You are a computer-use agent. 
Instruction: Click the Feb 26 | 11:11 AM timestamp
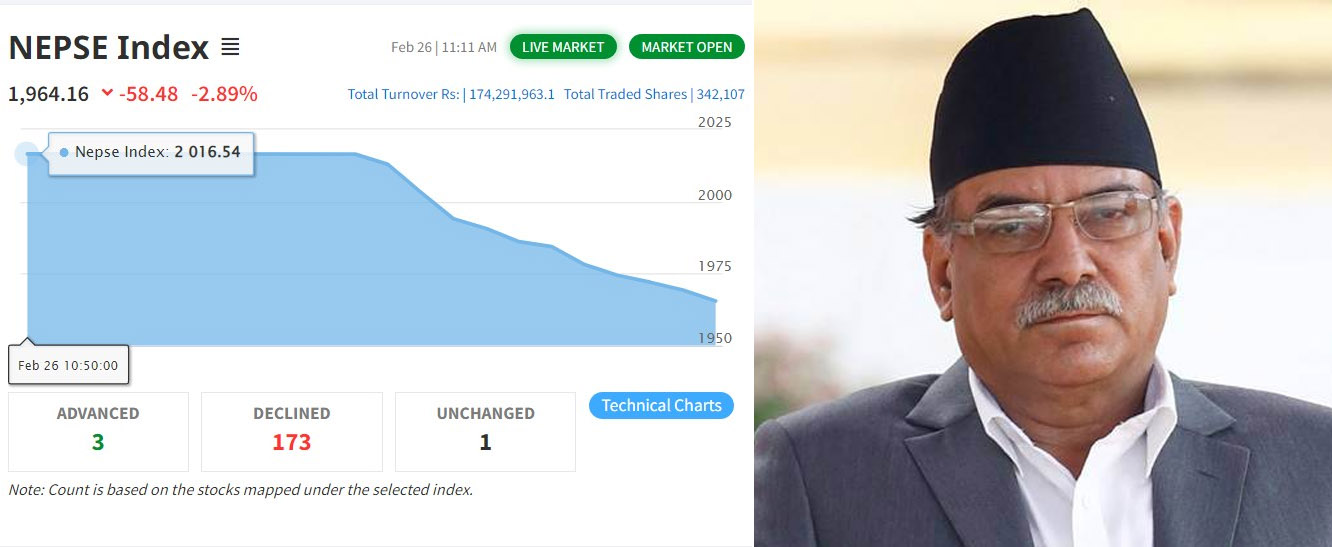point(443,47)
